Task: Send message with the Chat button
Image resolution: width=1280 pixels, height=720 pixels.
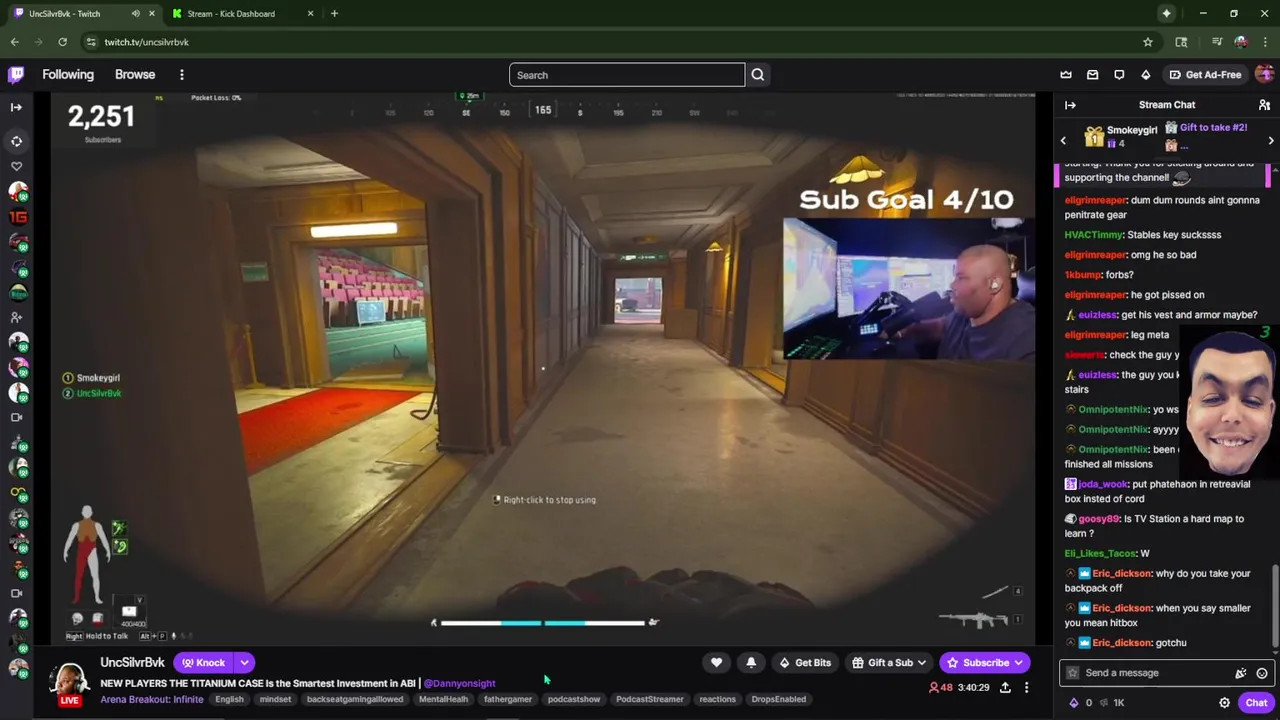Action: pyautogui.click(x=1256, y=703)
